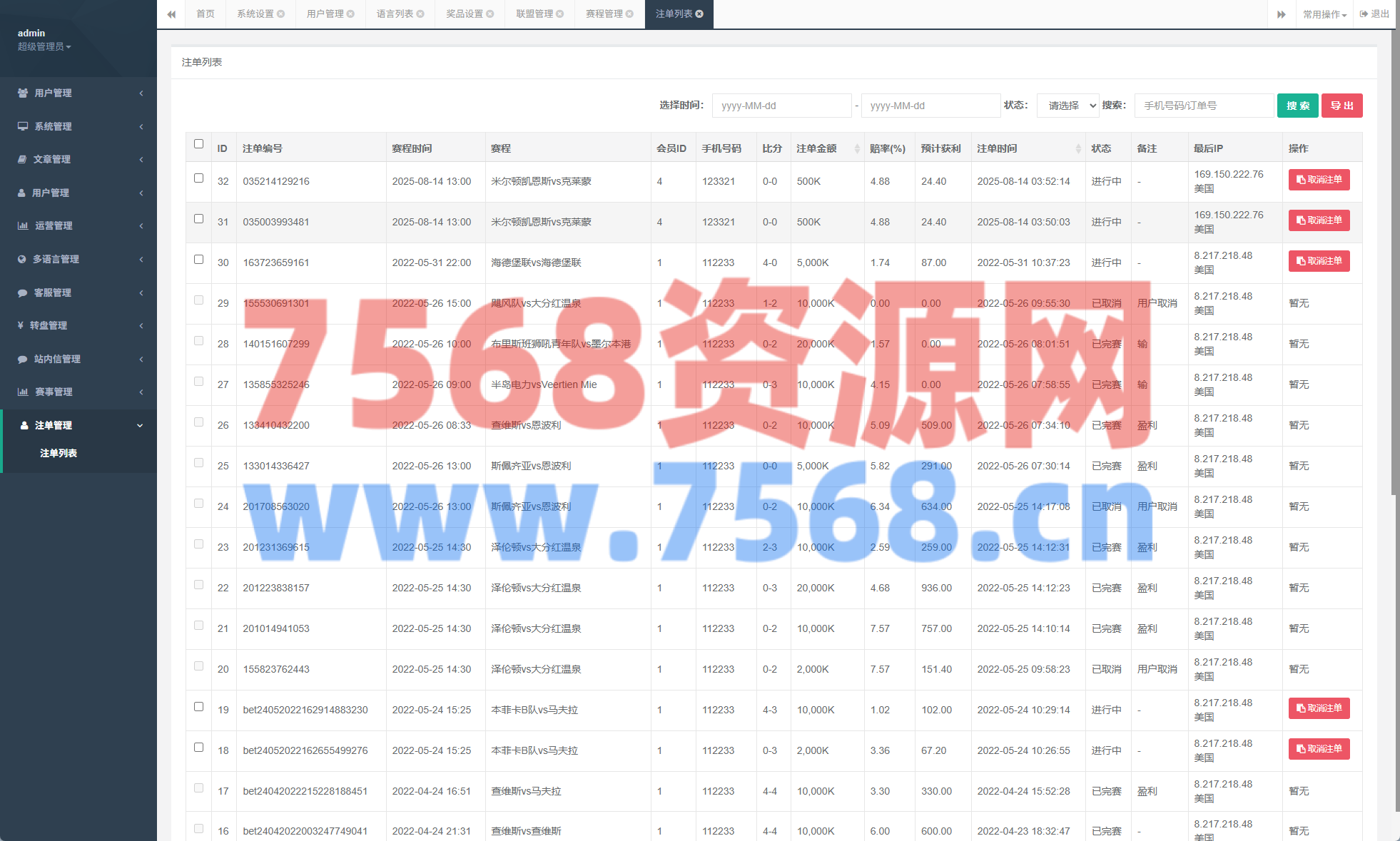
Task: Click the 多语言管理 globe icon in the sidebar
Action: tap(22, 259)
